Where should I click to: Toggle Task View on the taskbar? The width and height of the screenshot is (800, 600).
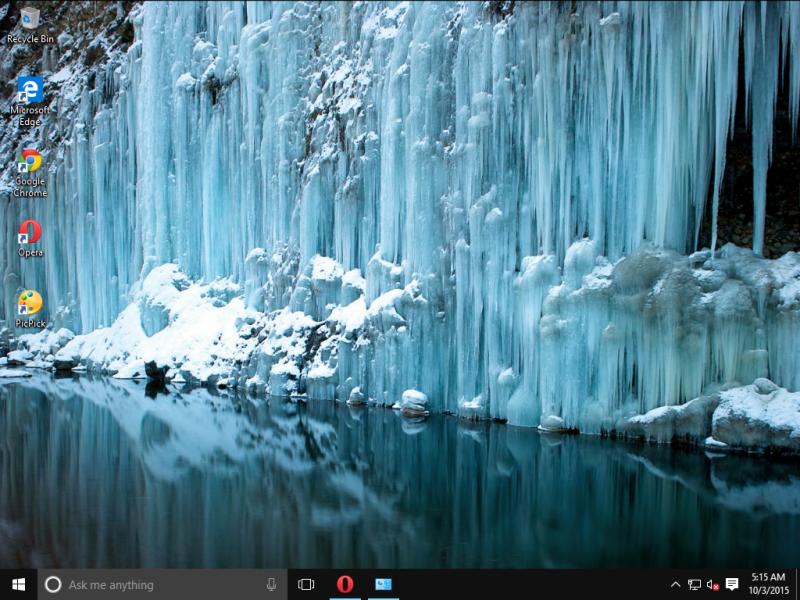pyautogui.click(x=307, y=583)
